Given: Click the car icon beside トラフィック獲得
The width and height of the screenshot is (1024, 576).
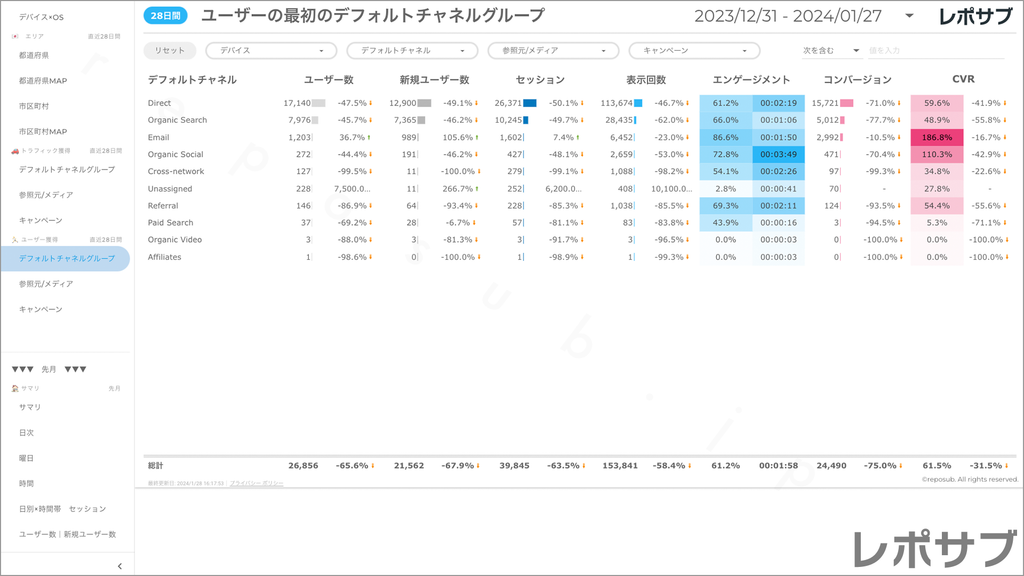Looking at the screenshot, I should point(14,150).
